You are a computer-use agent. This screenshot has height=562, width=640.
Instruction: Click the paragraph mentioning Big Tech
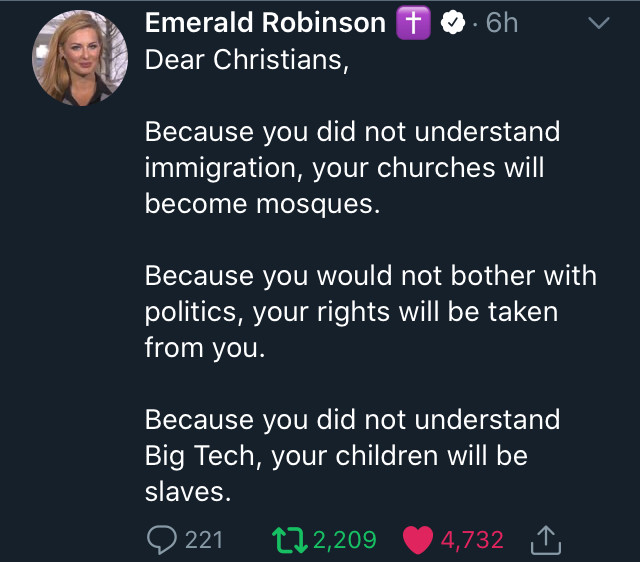point(352,455)
